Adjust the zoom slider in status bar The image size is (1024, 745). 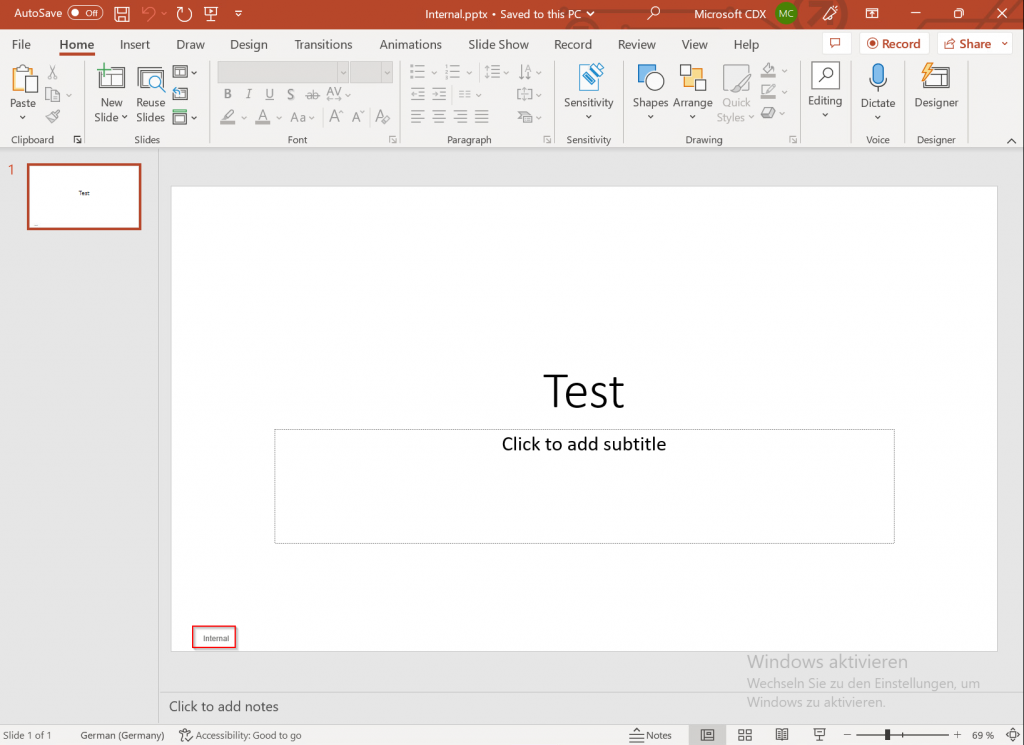point(886,735)
